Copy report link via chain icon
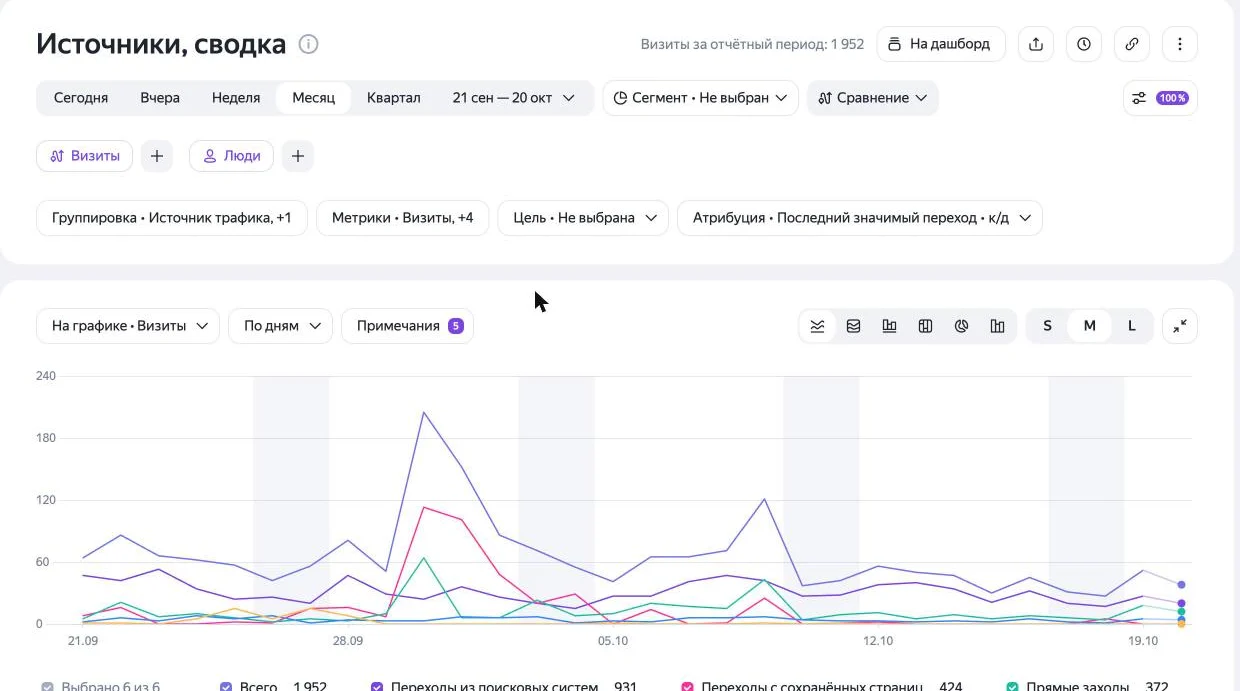This screenshot has width=1240, height=691. pos(1132,44)
